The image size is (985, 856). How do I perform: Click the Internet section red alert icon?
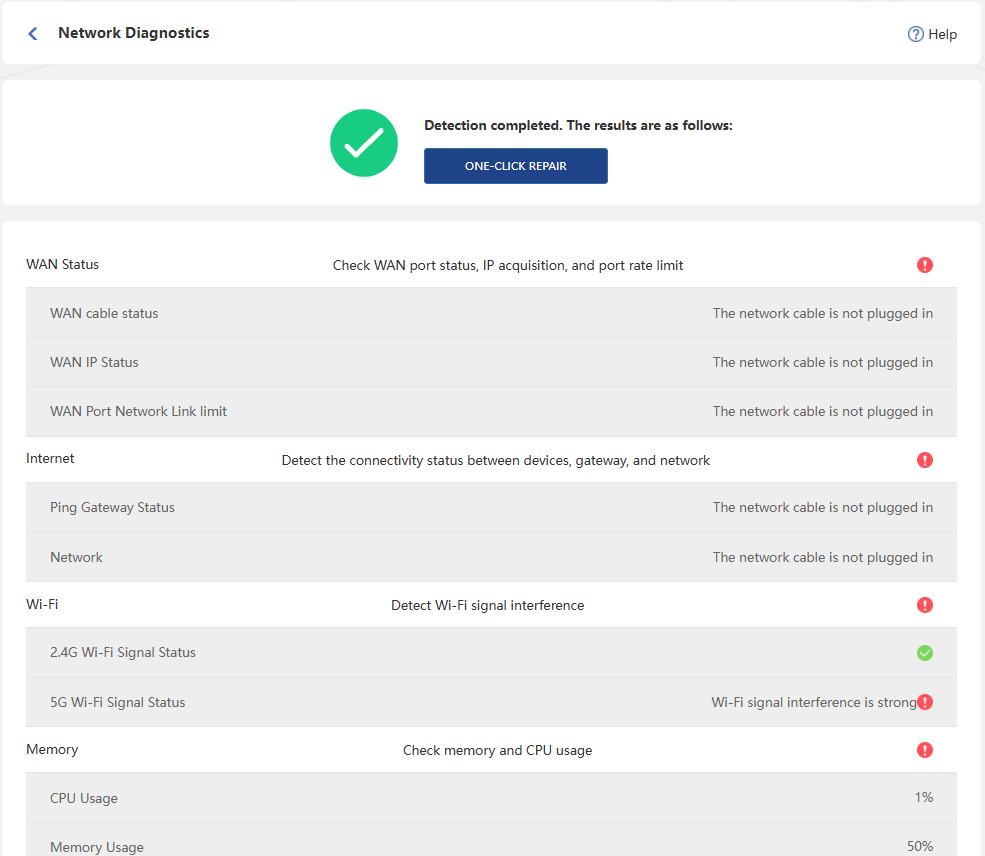point(925,460)
